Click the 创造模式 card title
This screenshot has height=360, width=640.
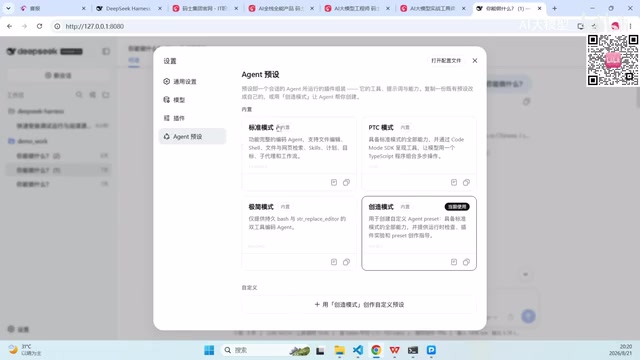pyautogui.click(x=381, y=207)
